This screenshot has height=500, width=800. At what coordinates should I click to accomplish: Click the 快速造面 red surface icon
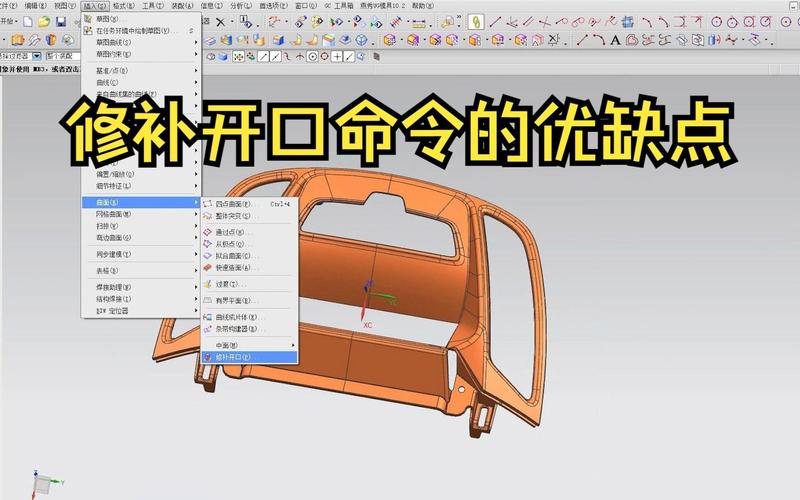[208, 267]
